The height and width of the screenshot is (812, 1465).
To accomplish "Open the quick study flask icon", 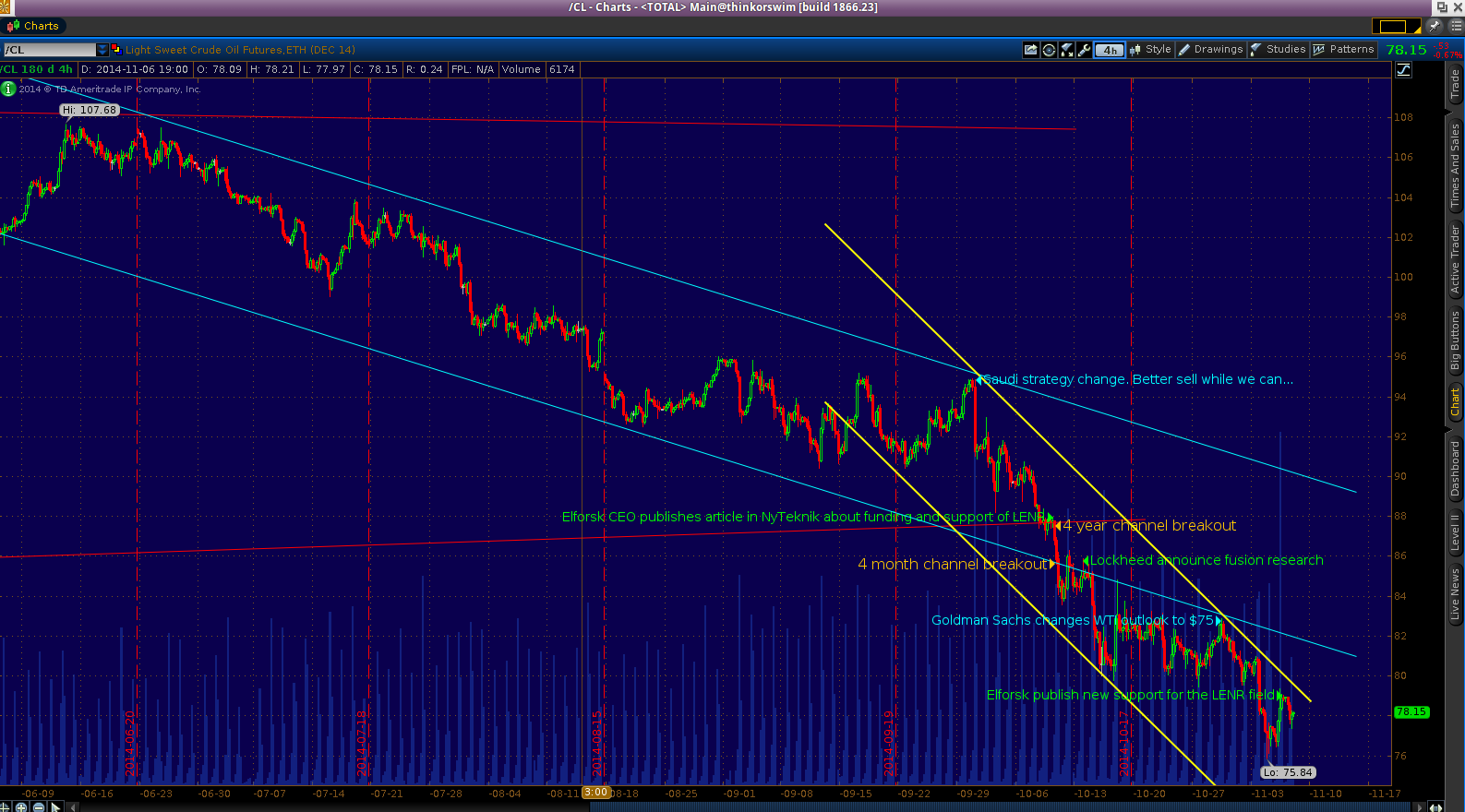I will click(x=1067, y=50).
